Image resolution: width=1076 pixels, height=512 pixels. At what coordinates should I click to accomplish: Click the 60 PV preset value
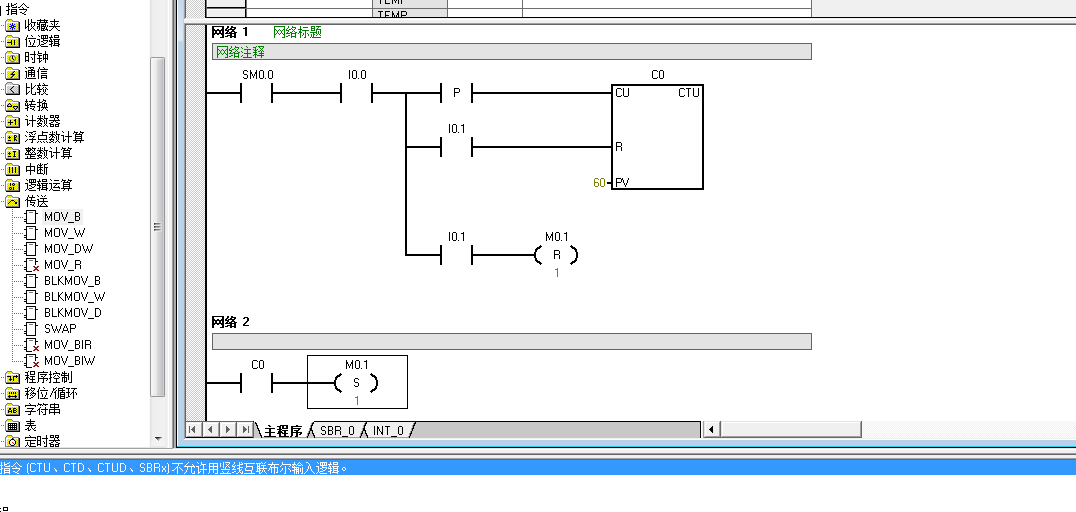(x=599, y=184)
